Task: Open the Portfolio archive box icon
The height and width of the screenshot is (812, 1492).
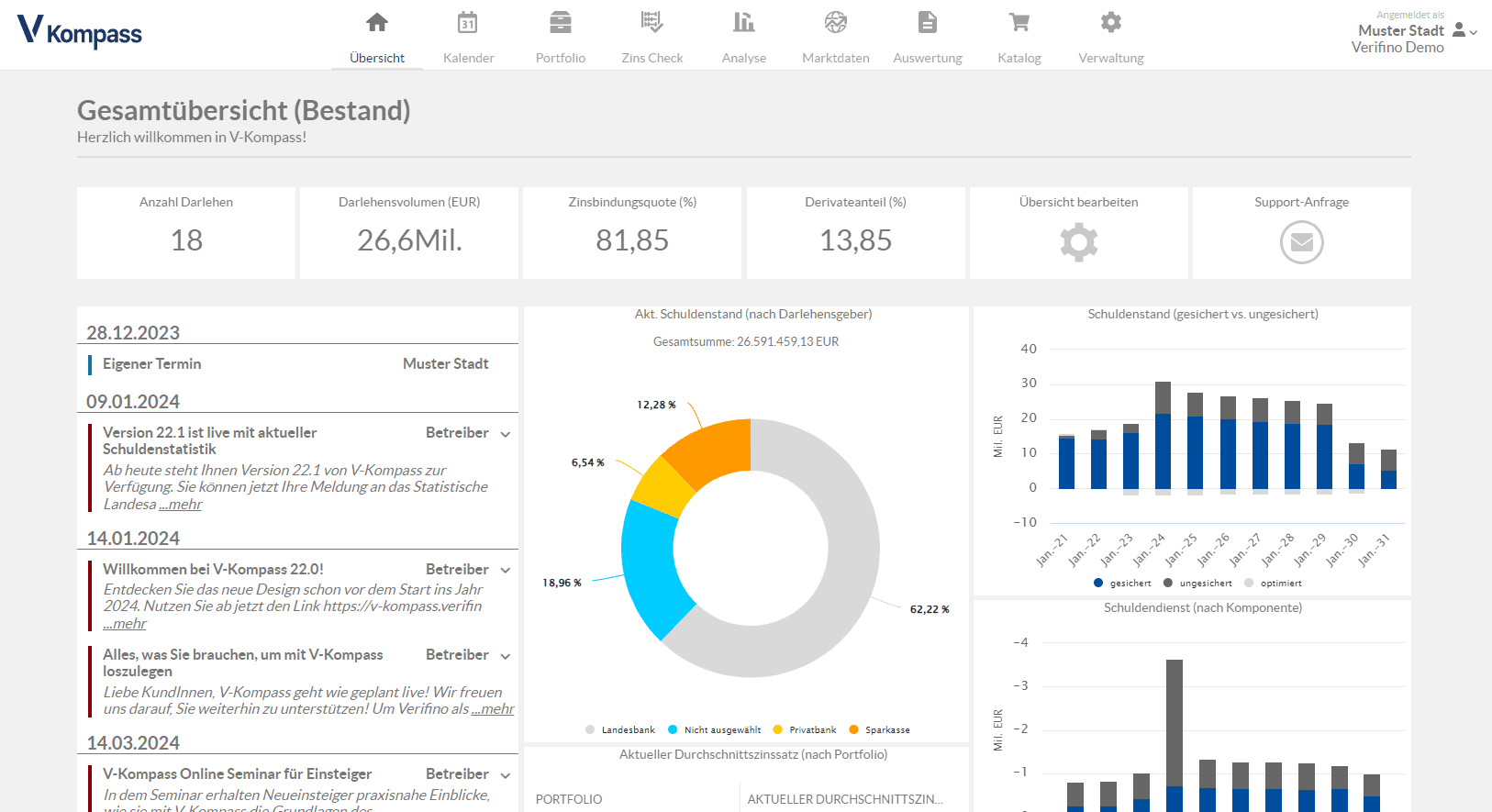Action: pyautogui.click(x=560, y=23)
